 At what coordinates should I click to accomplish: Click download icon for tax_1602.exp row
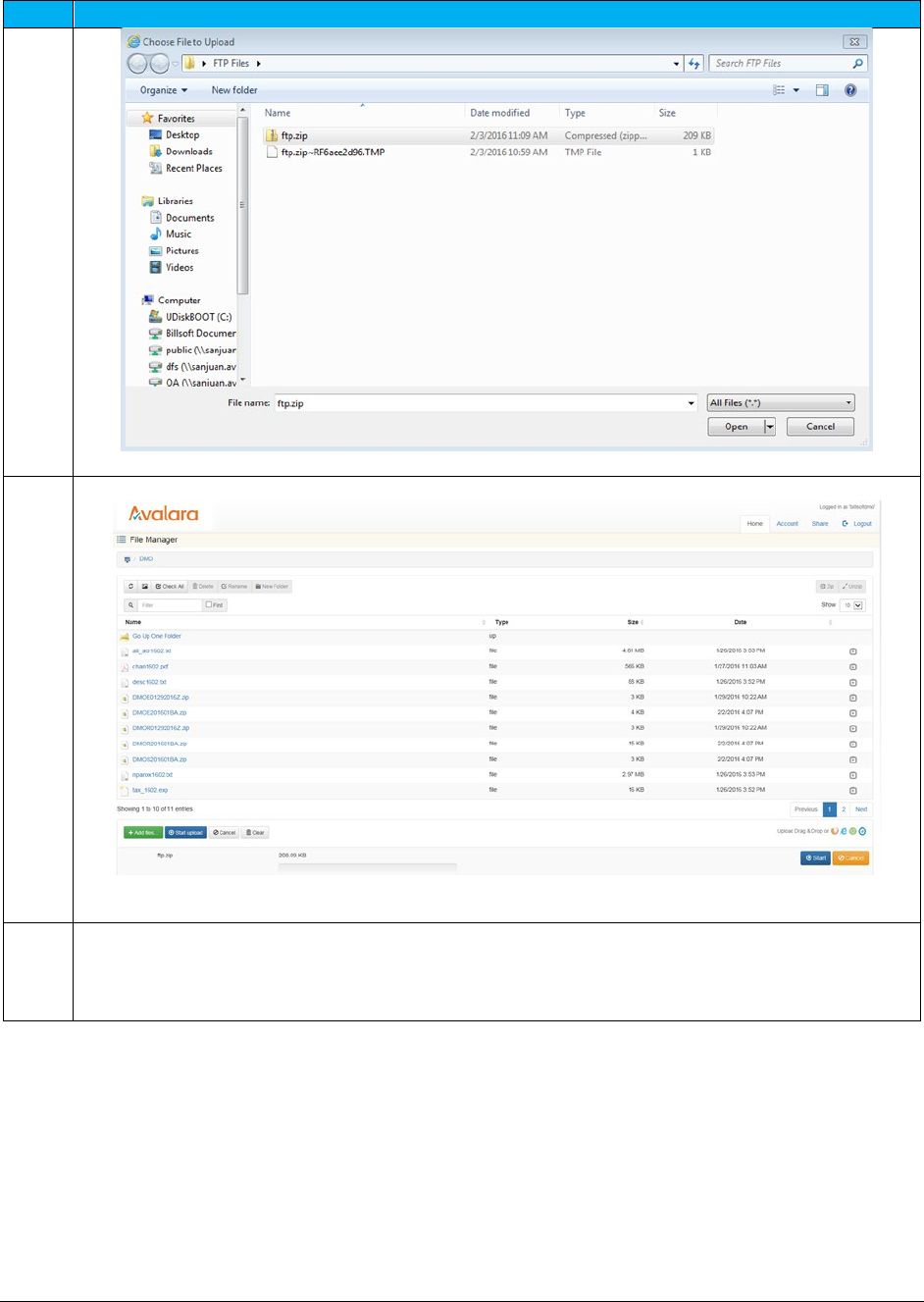click(853, 790)
